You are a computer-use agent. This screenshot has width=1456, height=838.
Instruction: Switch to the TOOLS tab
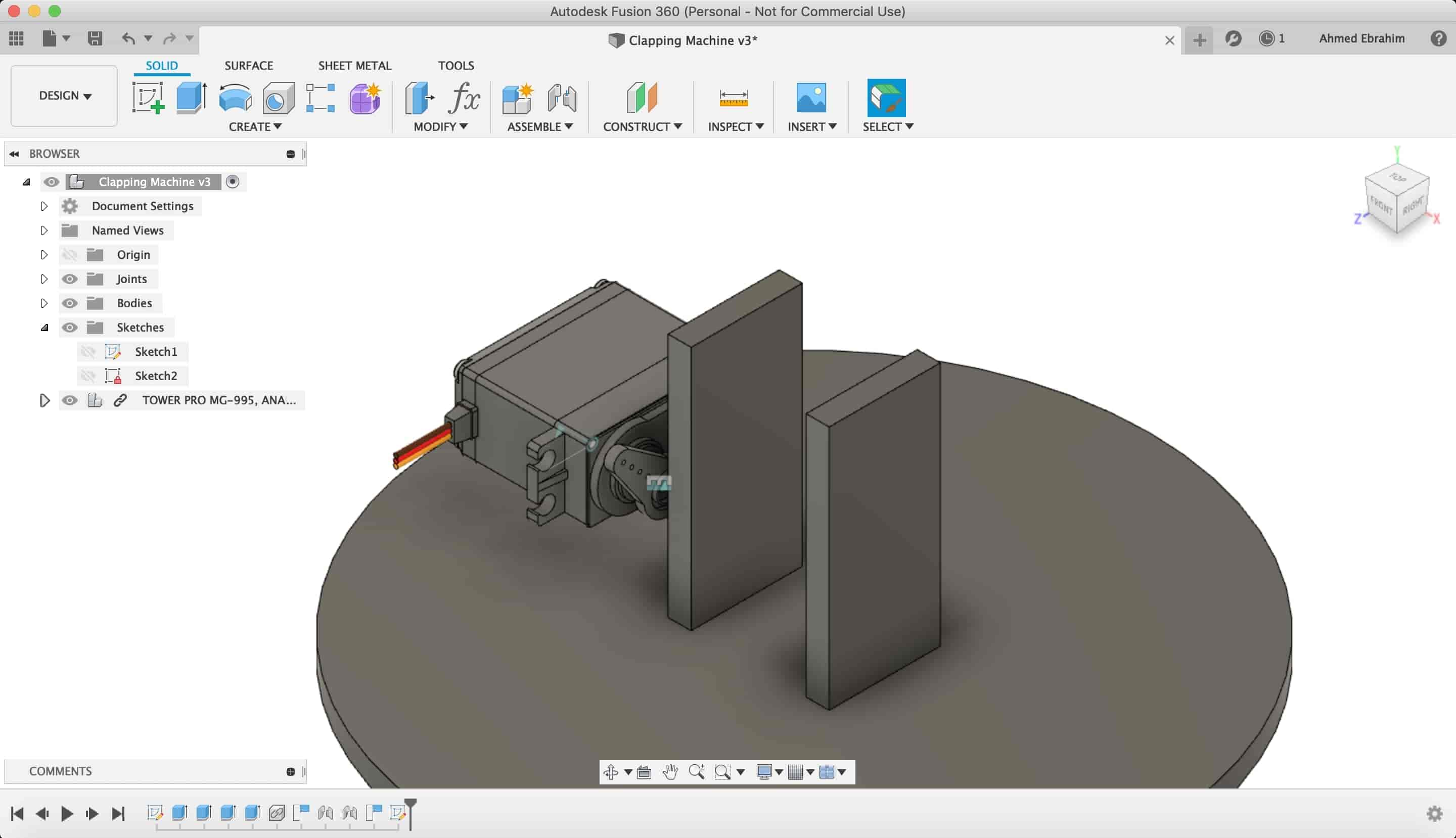coord(456,66)
